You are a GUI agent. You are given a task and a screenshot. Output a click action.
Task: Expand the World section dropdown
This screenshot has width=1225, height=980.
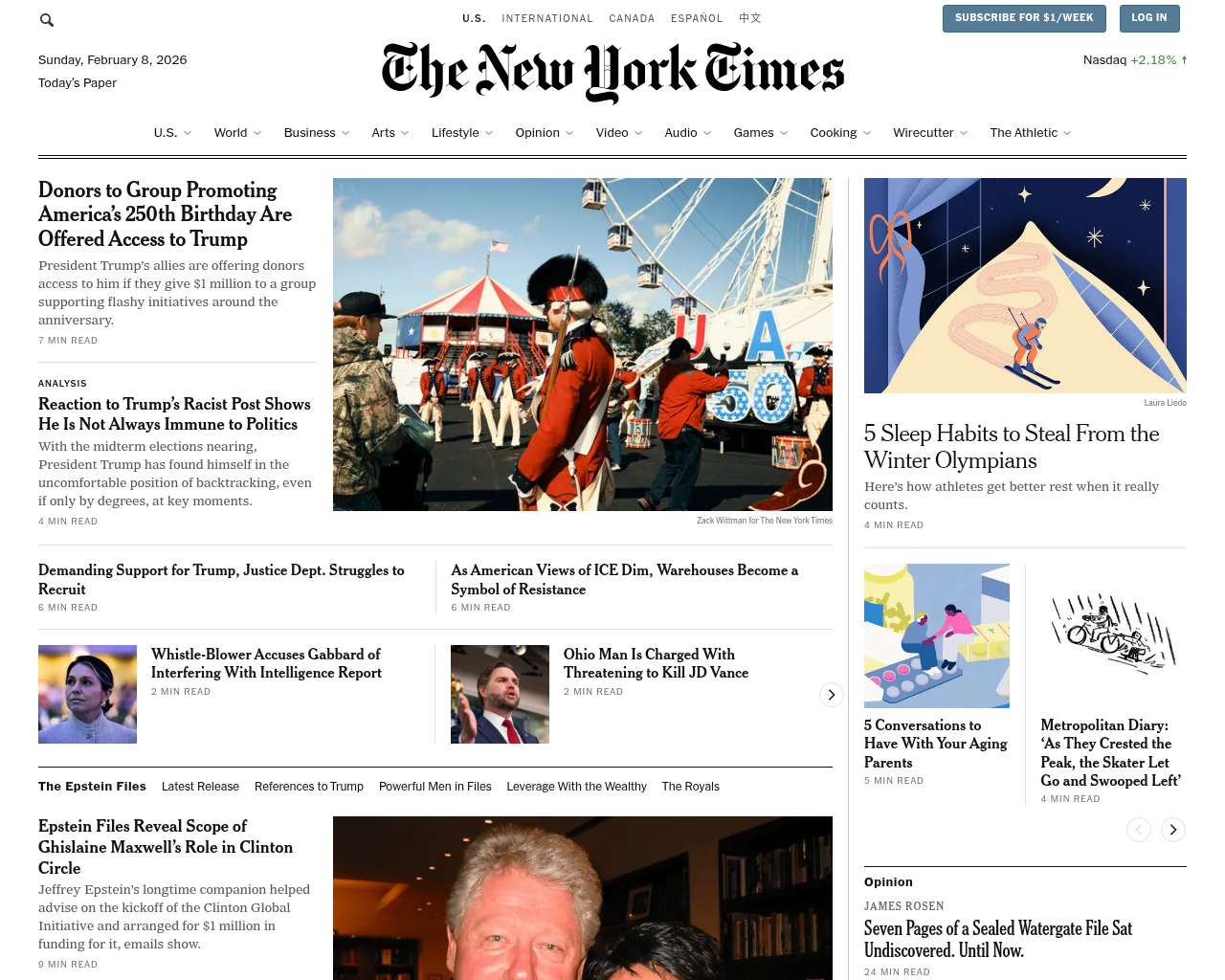tap(257, 133)
